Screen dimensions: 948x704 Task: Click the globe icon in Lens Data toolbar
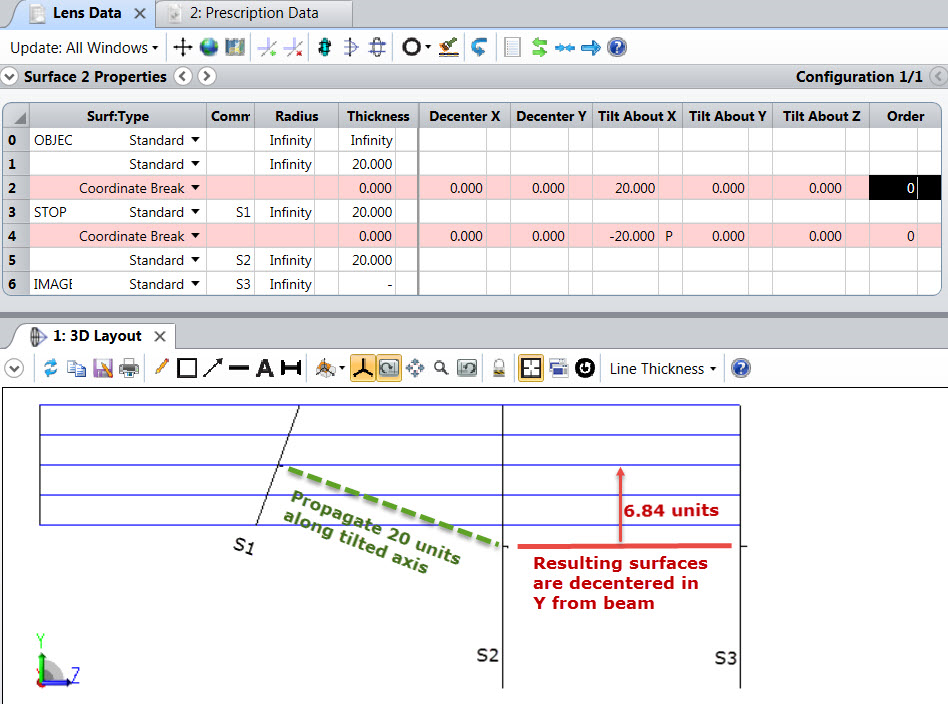209,47
